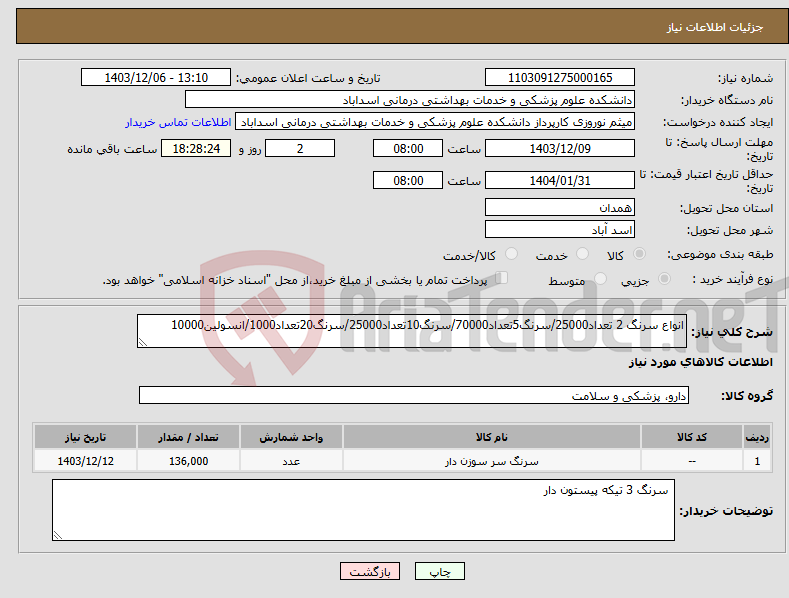This screenshot has height=598, width=789.
Task: Click the need number field 1103091275000165
Action: pyautogui.click(x=560, y=78)
